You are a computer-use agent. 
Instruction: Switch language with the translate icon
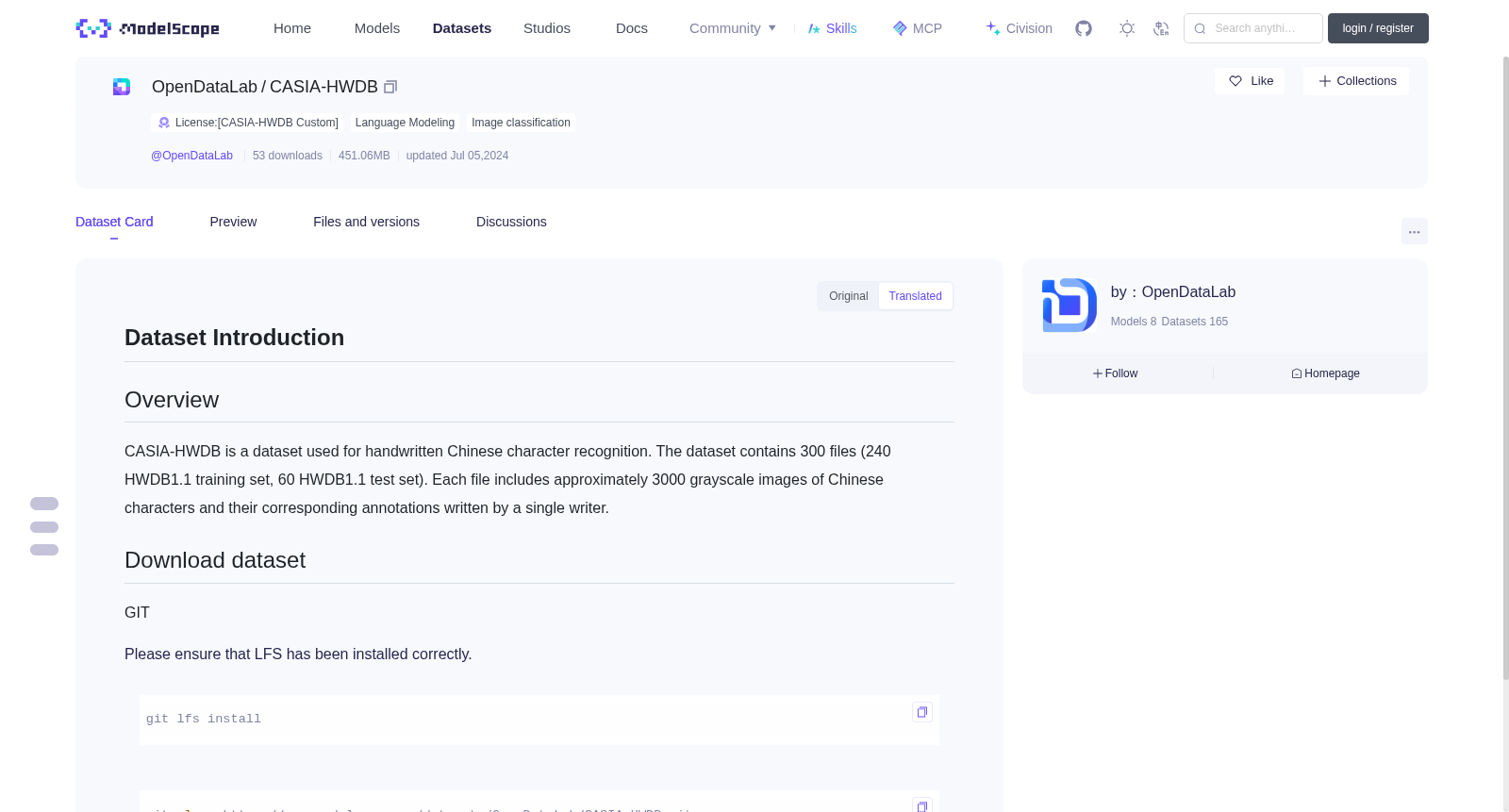coord(1161,28)
